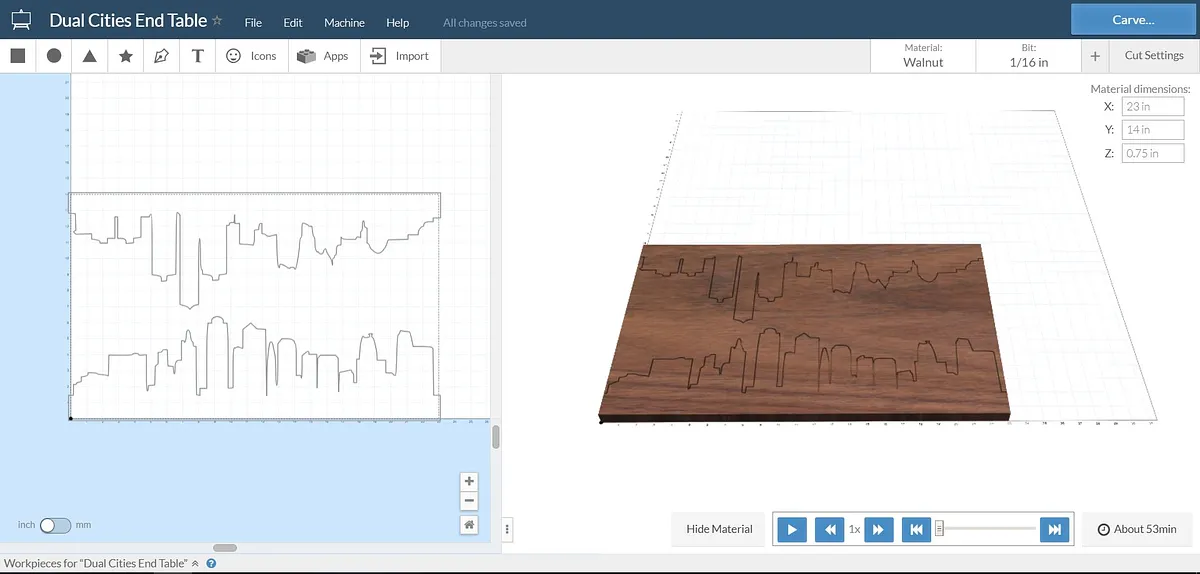
Task: Open the Edit menu
Action: (293, 22)
